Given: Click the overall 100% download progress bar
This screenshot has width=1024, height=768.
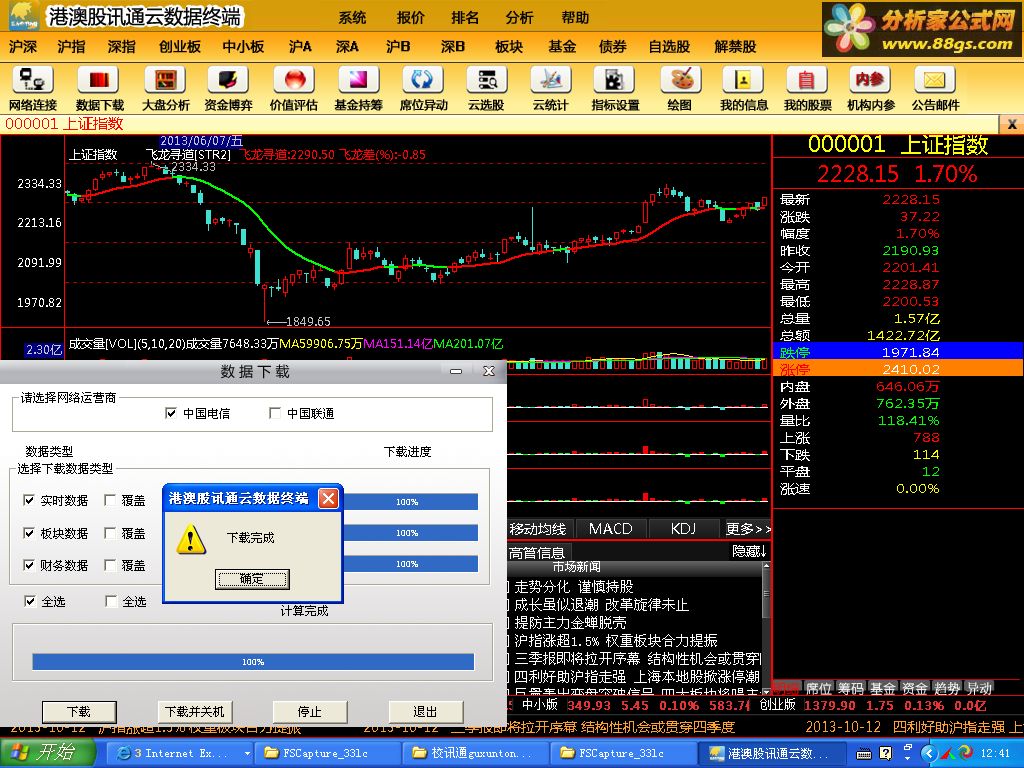Looking at the screenshot, I should click(253, 662).
